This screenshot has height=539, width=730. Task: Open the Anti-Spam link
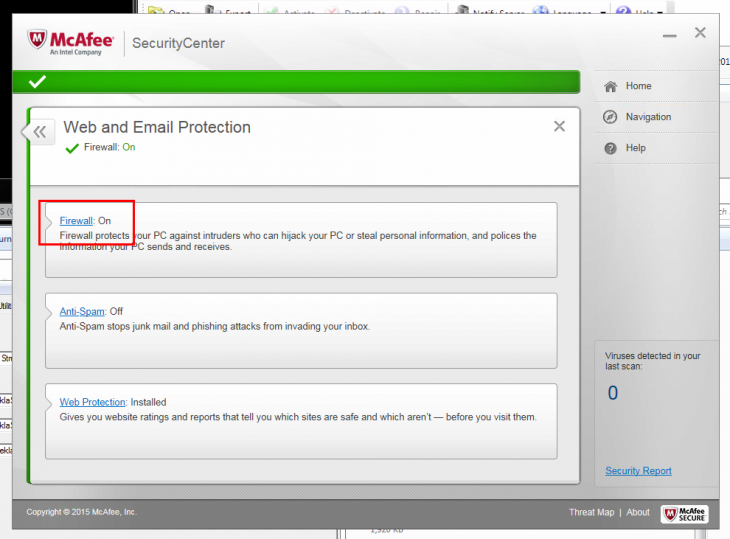[x=82, y=311]
